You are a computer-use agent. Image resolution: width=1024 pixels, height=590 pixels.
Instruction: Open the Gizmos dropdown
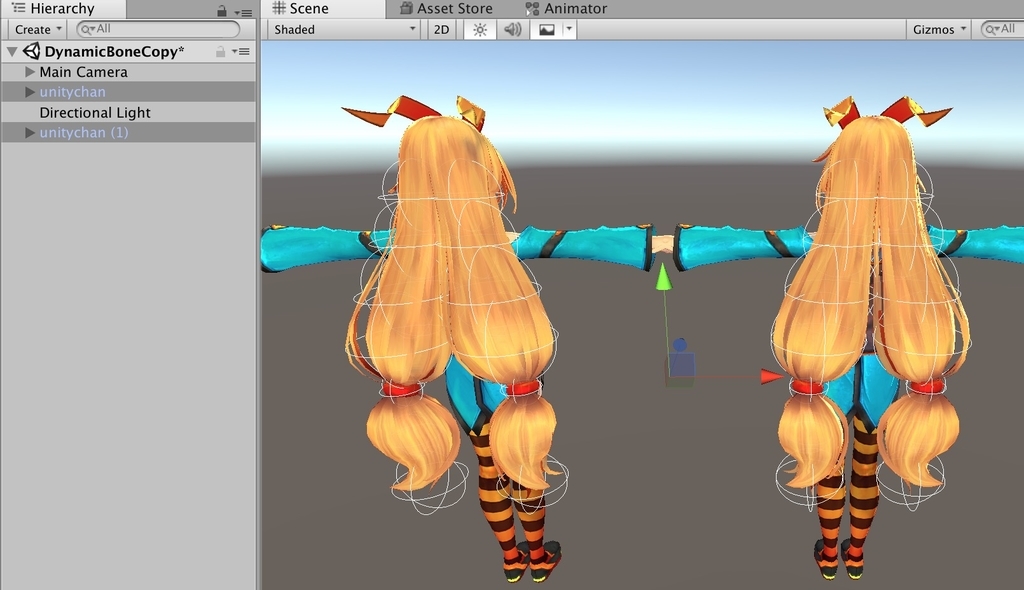tap(939, 29)
